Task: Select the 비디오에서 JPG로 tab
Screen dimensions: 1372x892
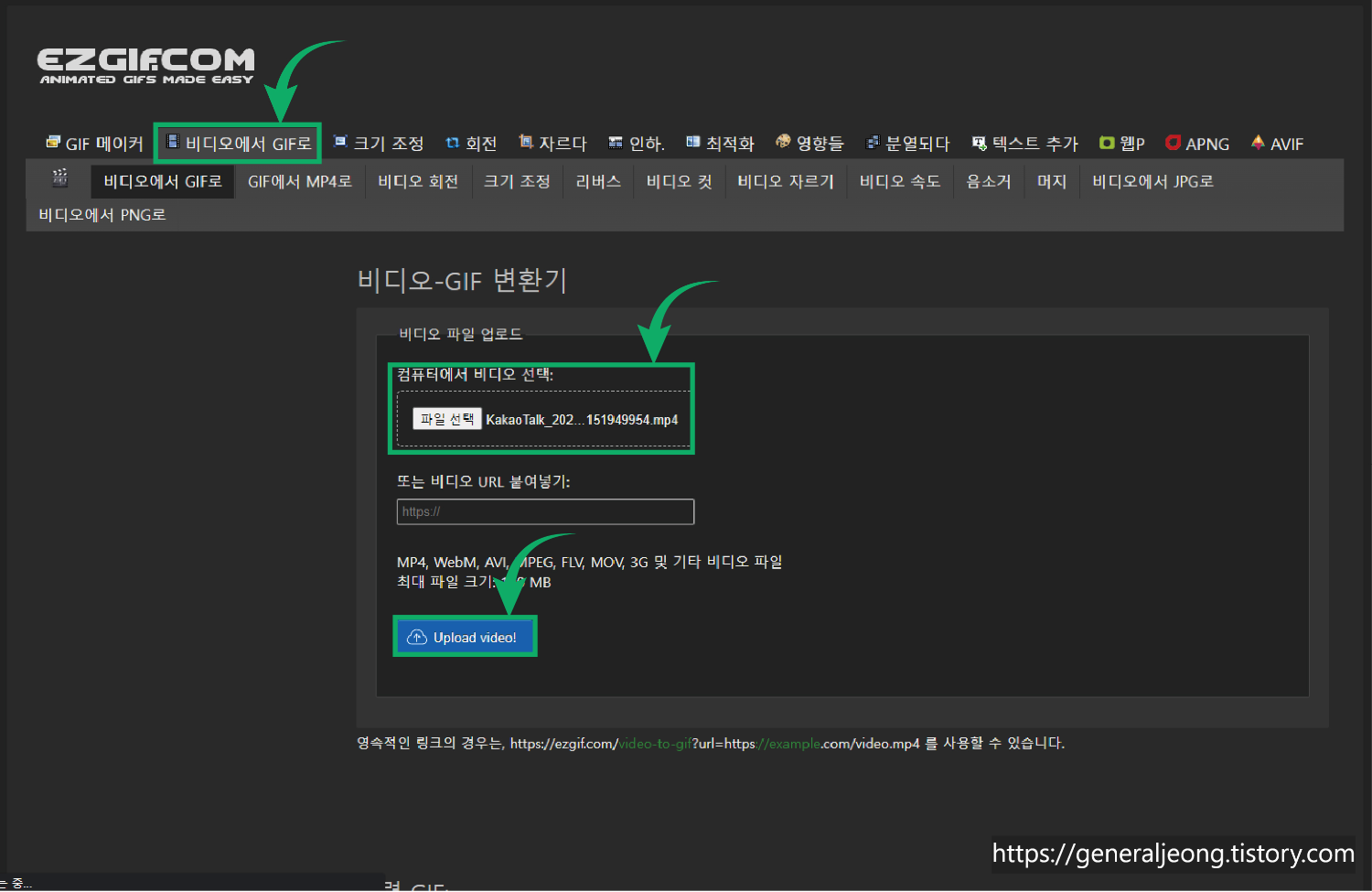Action: (x=1152, y=181)
